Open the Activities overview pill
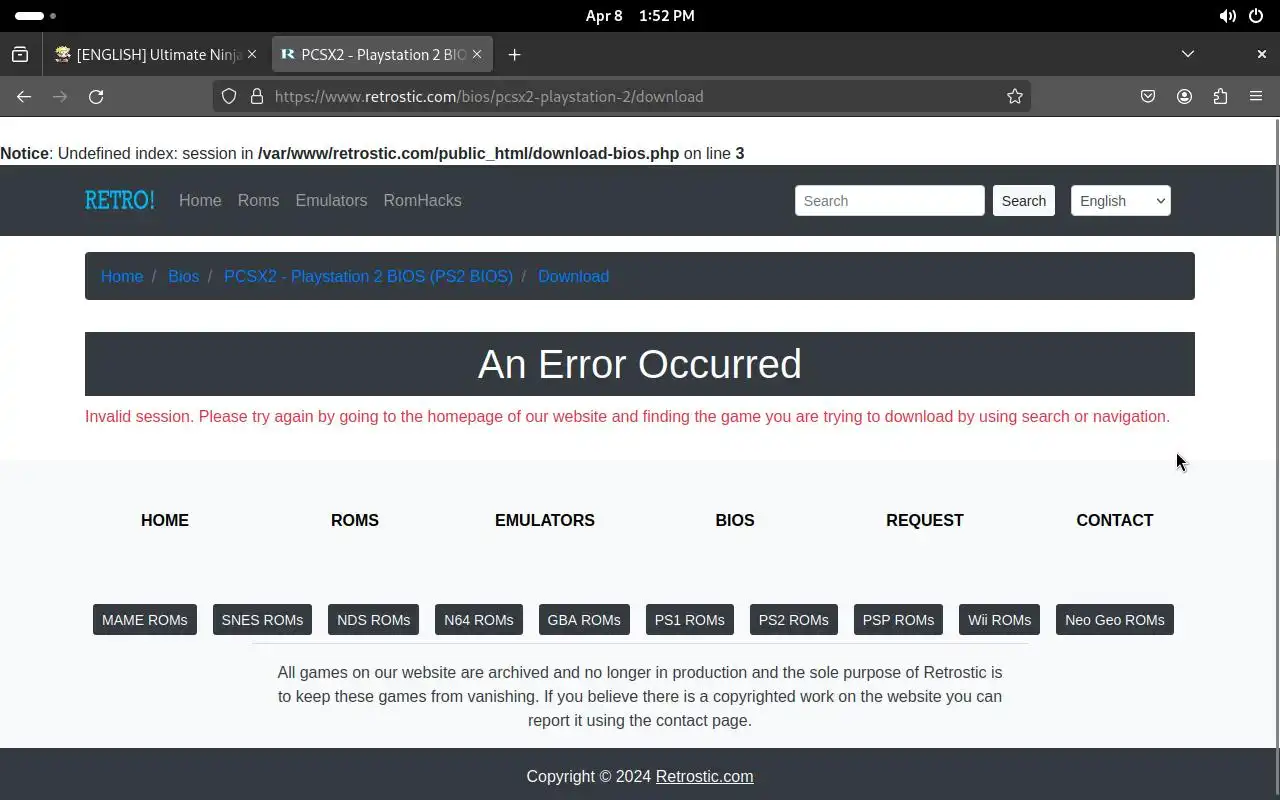 (36, 16)
